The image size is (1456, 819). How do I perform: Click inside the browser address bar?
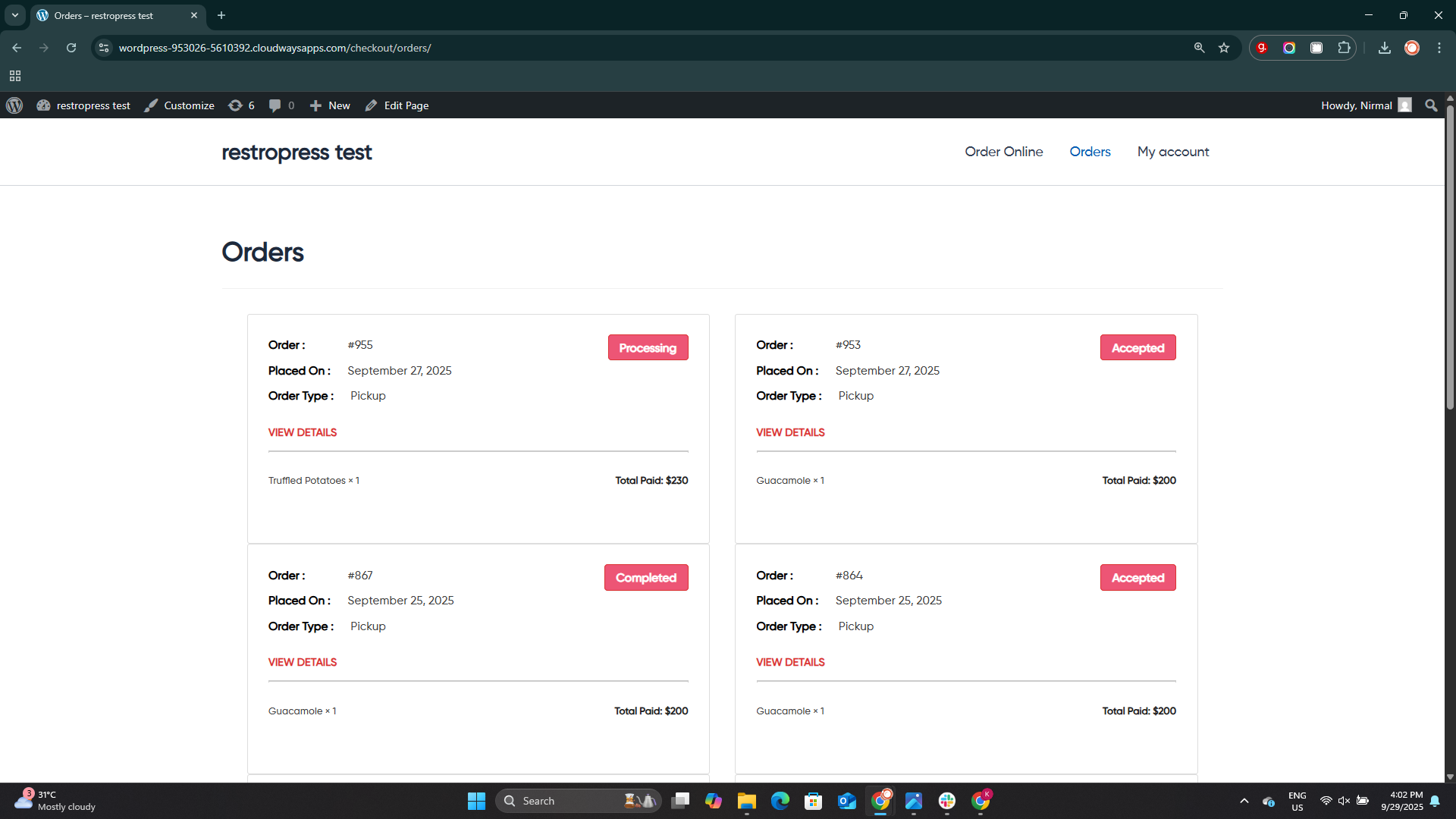point(455,48)
